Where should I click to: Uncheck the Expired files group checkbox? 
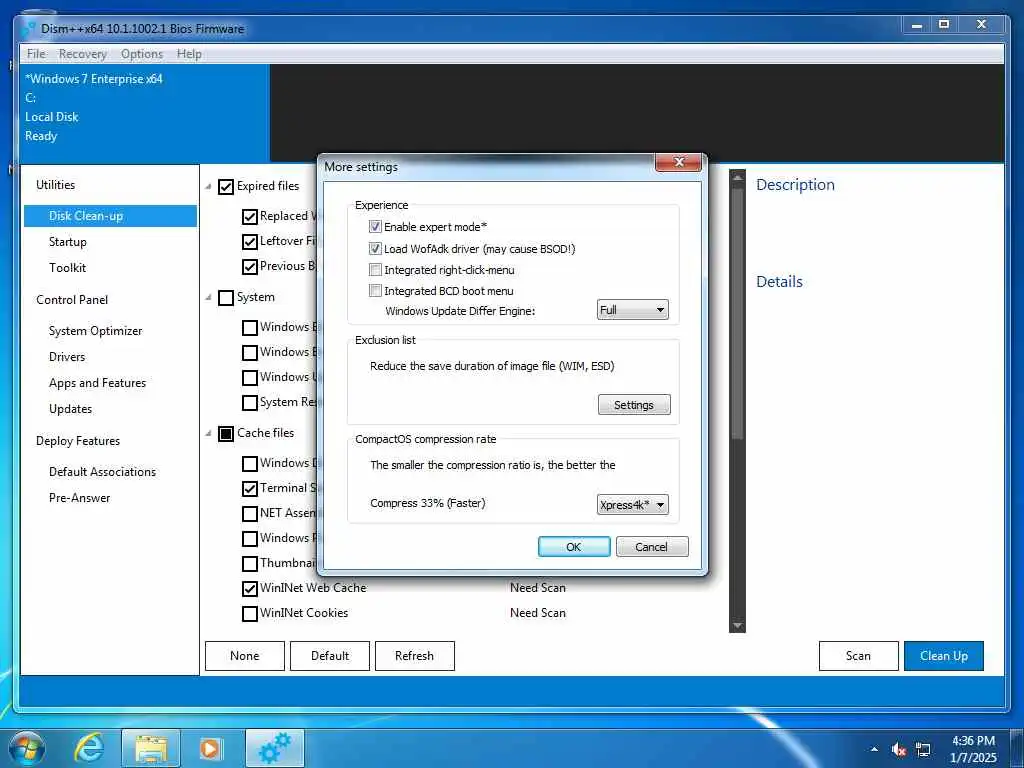(226, 187)
